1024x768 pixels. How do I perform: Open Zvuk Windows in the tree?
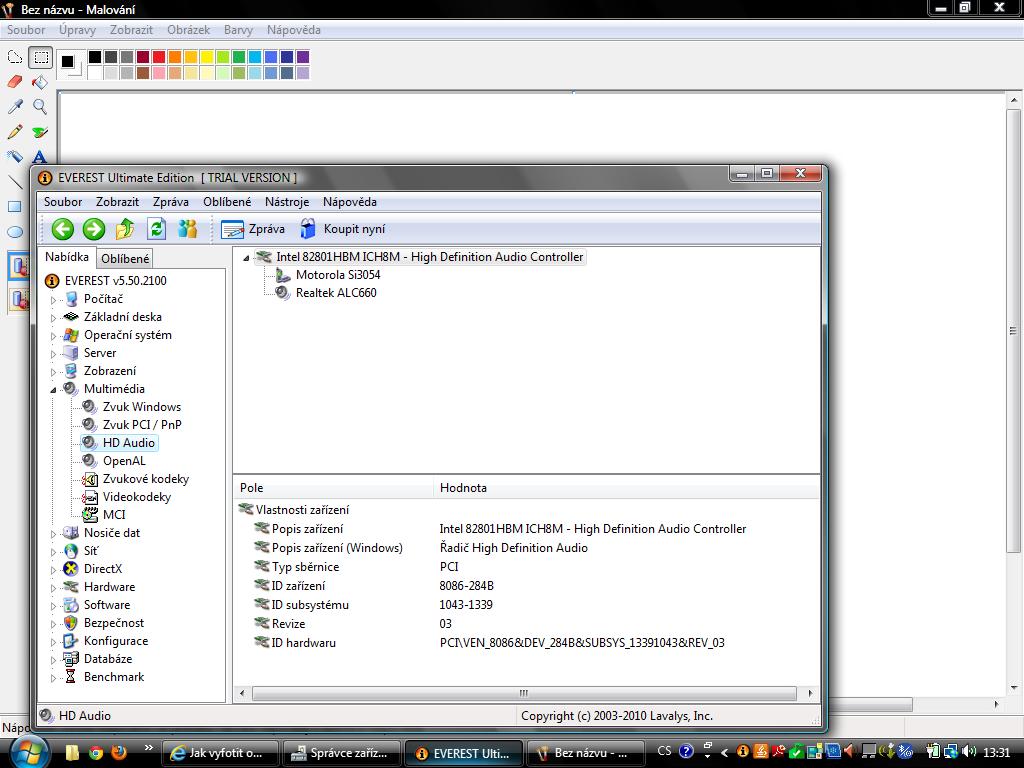pyautogui.click(x=142, y=407)
